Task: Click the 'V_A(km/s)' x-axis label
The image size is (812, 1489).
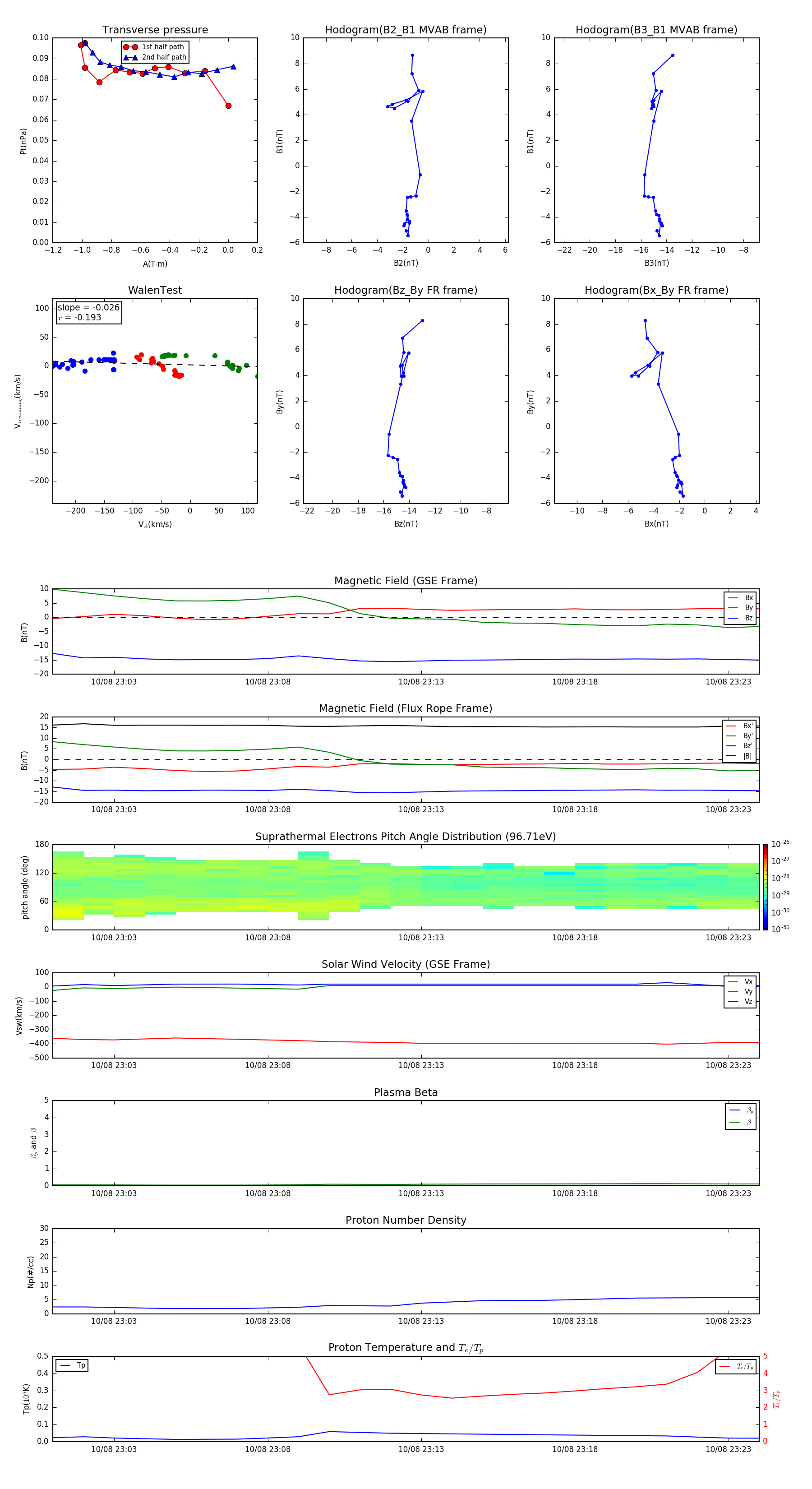Action: point(155,524)
